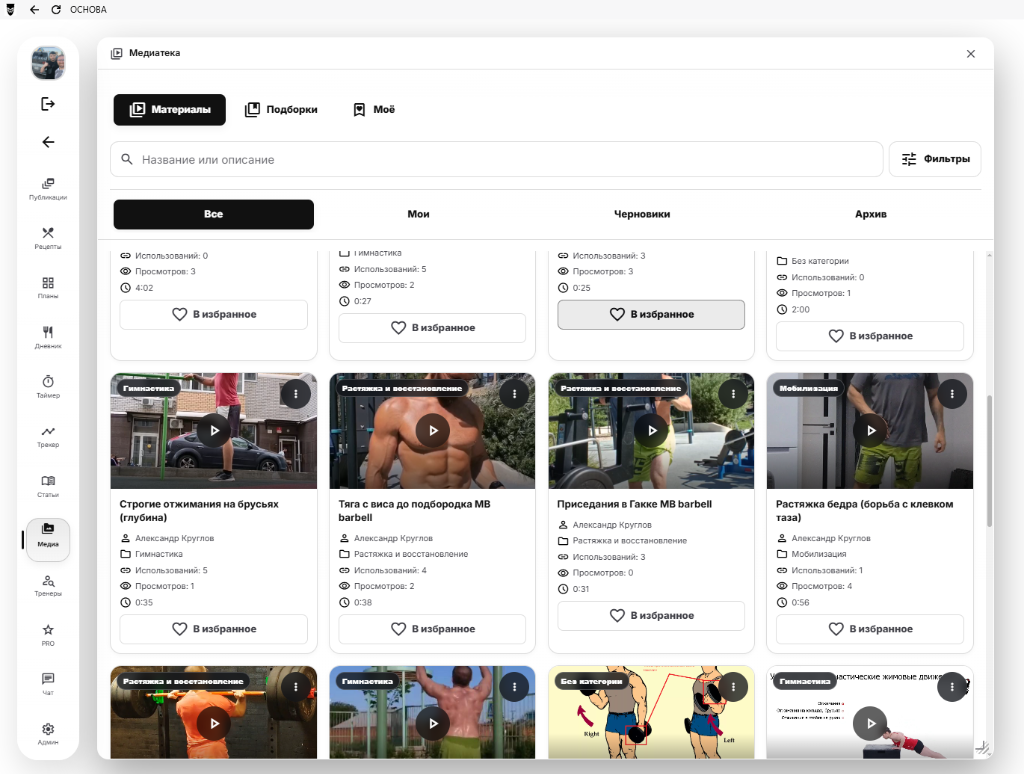Add the 0:27 video to favorites
Viewport: 1024px width, 774px height.
click(x=432, y=327)
